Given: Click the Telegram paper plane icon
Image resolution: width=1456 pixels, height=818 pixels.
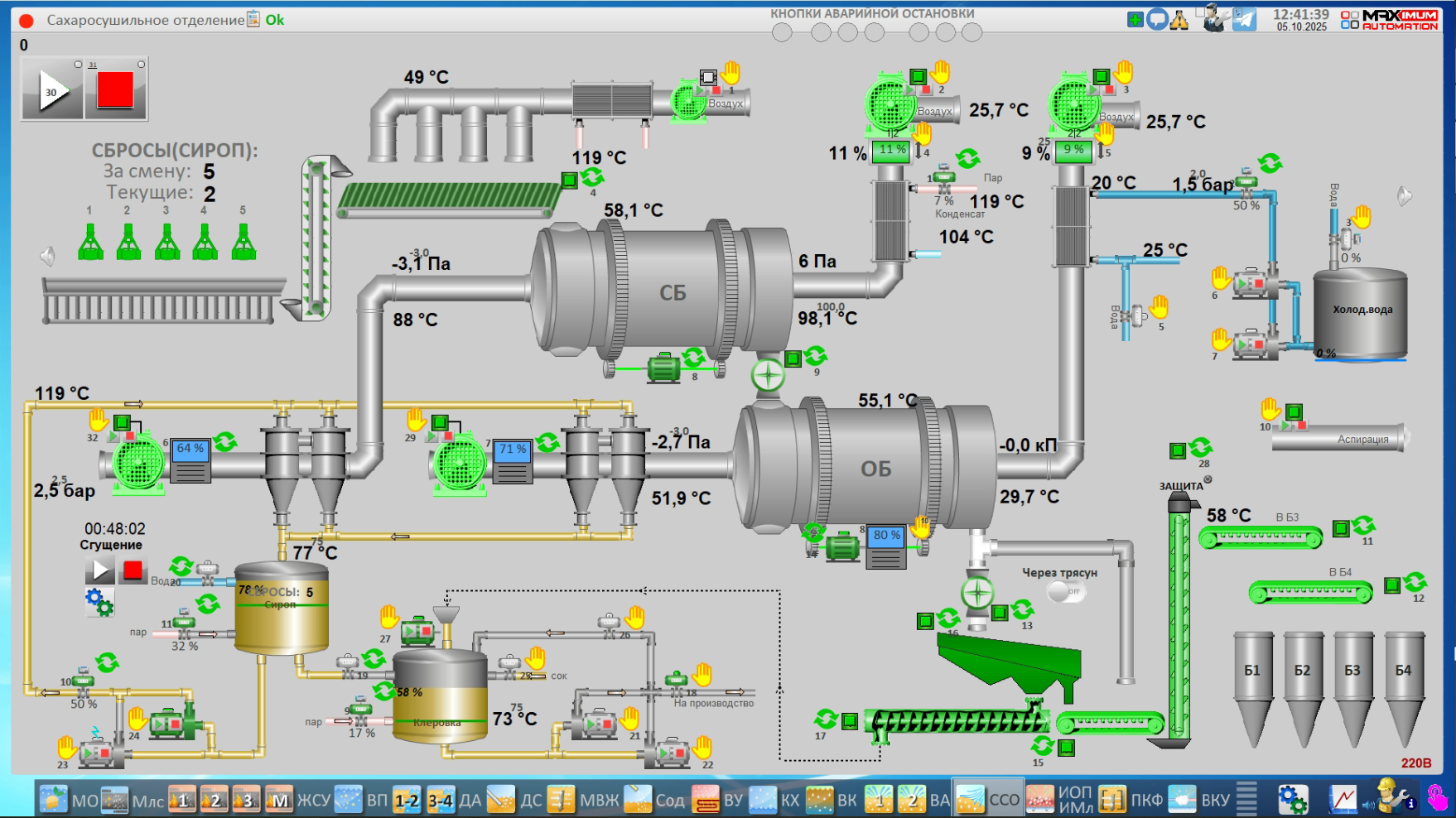Looking at the screenshot, I should [x=1244, y=19].
